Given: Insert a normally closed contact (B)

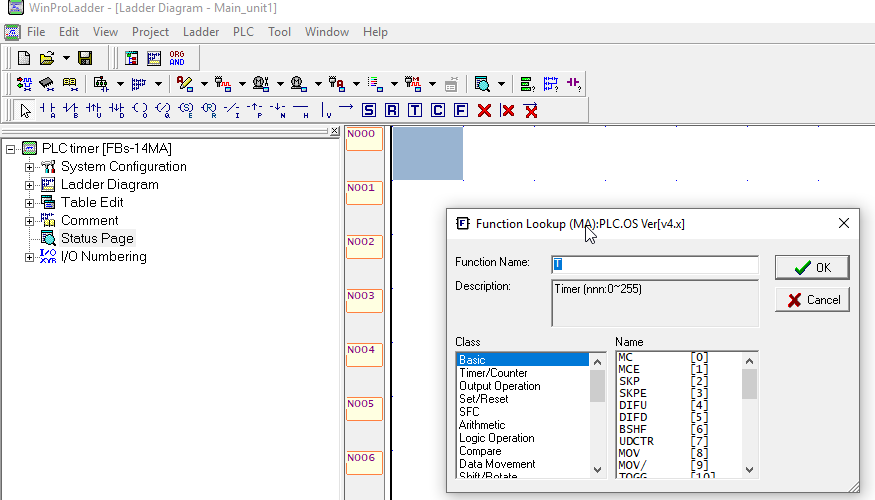Looking at the screenshot, I should tap(71, 110).
